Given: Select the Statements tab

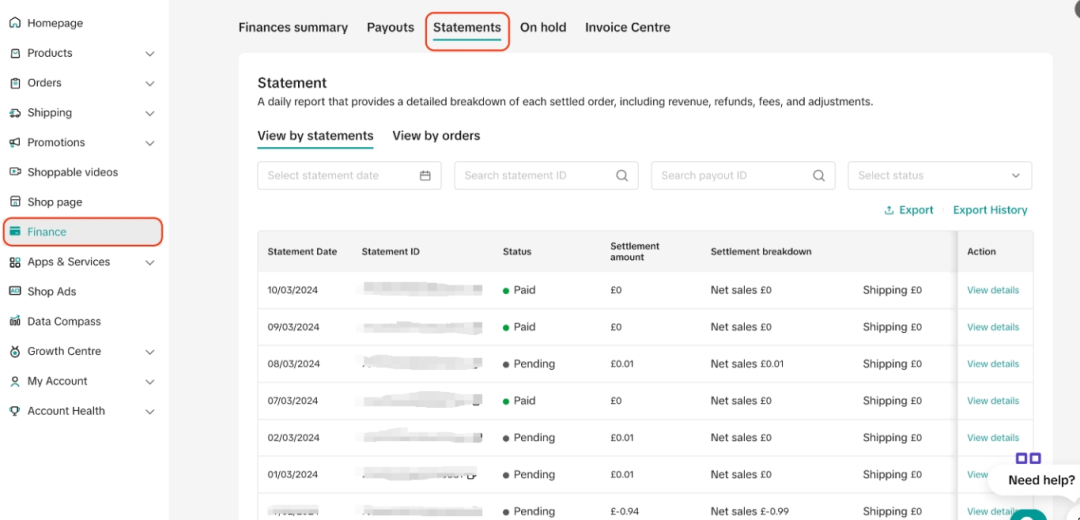Looking at the screenshot, I should point(467,28).
